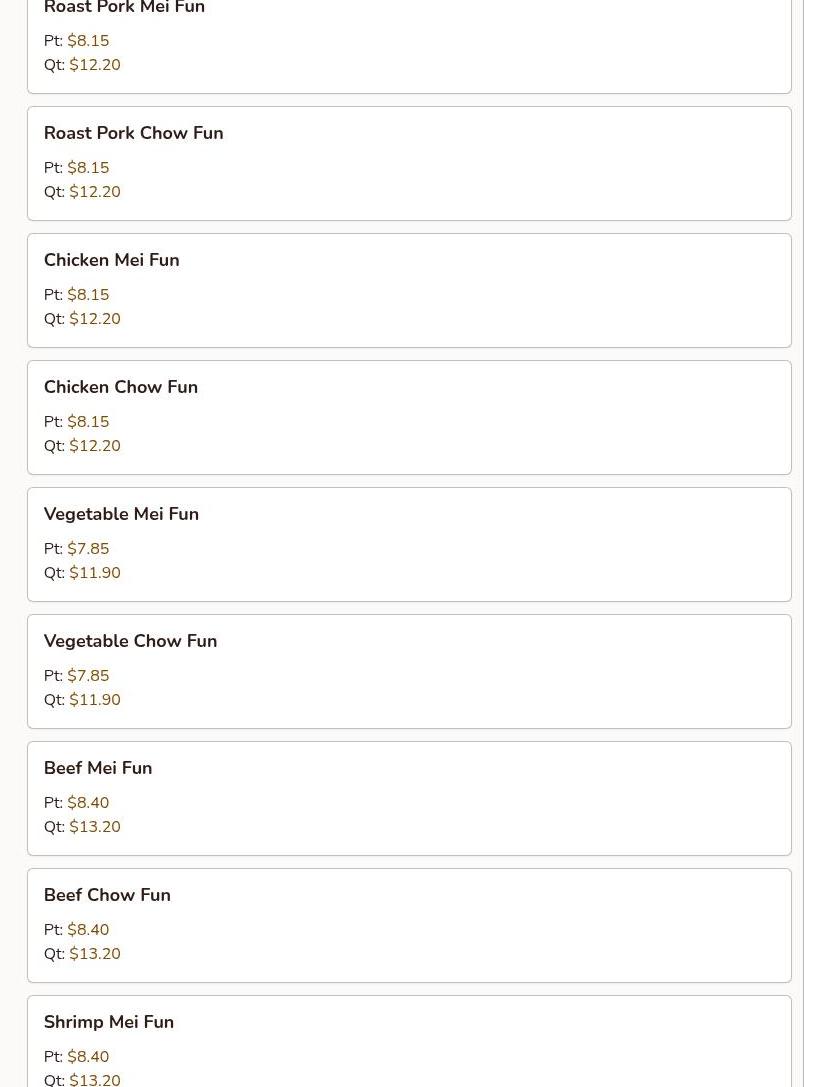Select Beef Mei Fun quart price $13.20
The height and width of the screenshot is (1087, 824).
pos(94,827)
